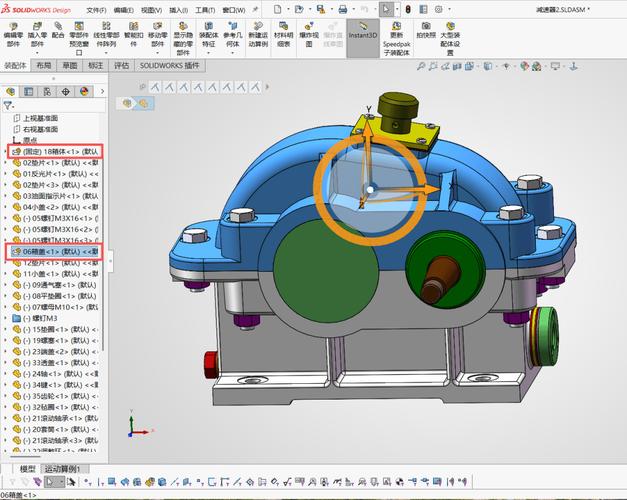
Task: Open the 编辑(E) menu
Action: [x=124, y=10]
